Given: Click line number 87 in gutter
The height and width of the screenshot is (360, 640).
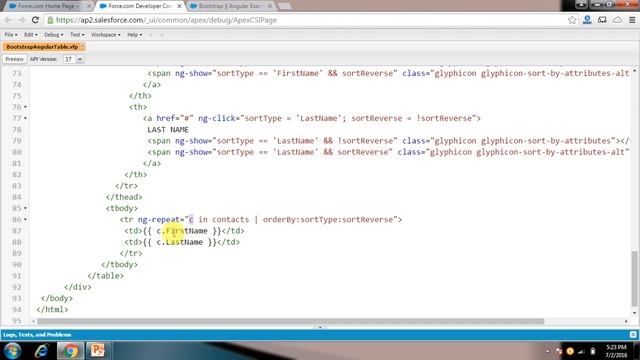Looking at the screenshot, I should click(x=17, y=231).
